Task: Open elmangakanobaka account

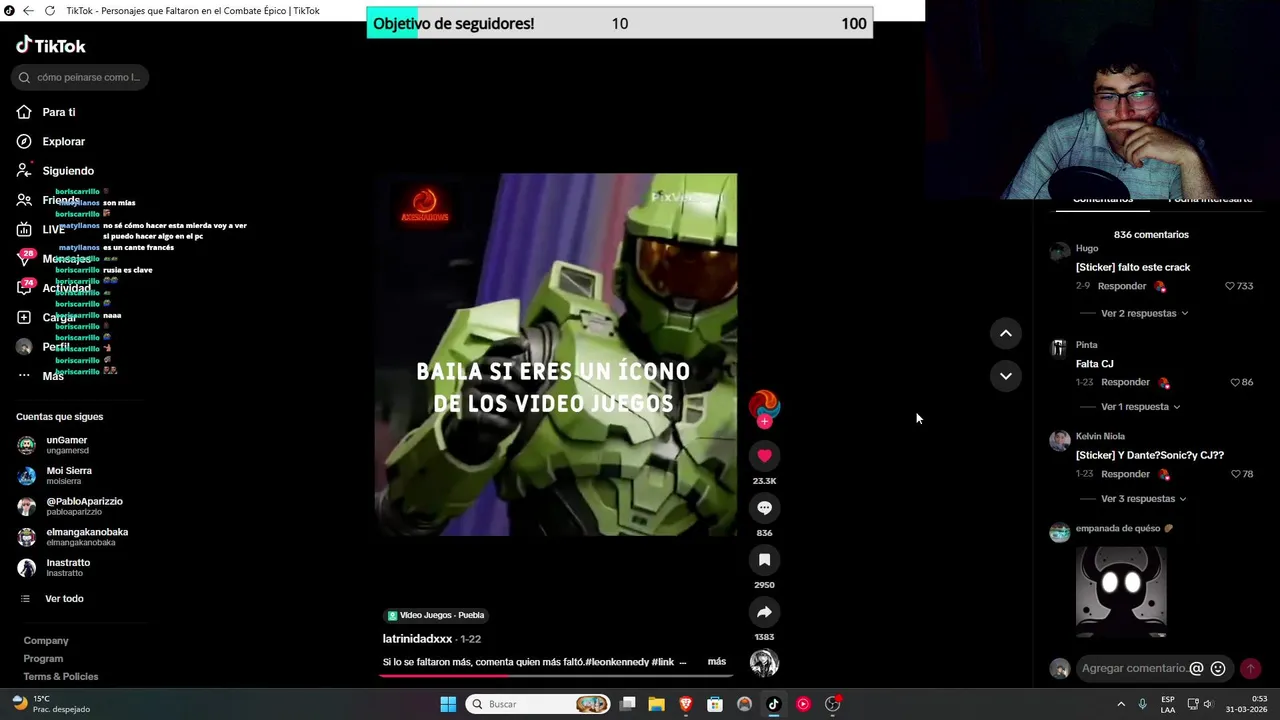Action: [x=86, y=537]
